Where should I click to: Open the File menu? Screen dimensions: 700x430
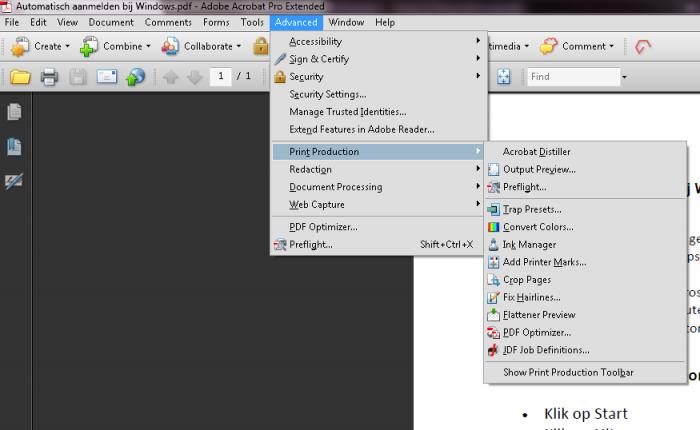point(12,22)
